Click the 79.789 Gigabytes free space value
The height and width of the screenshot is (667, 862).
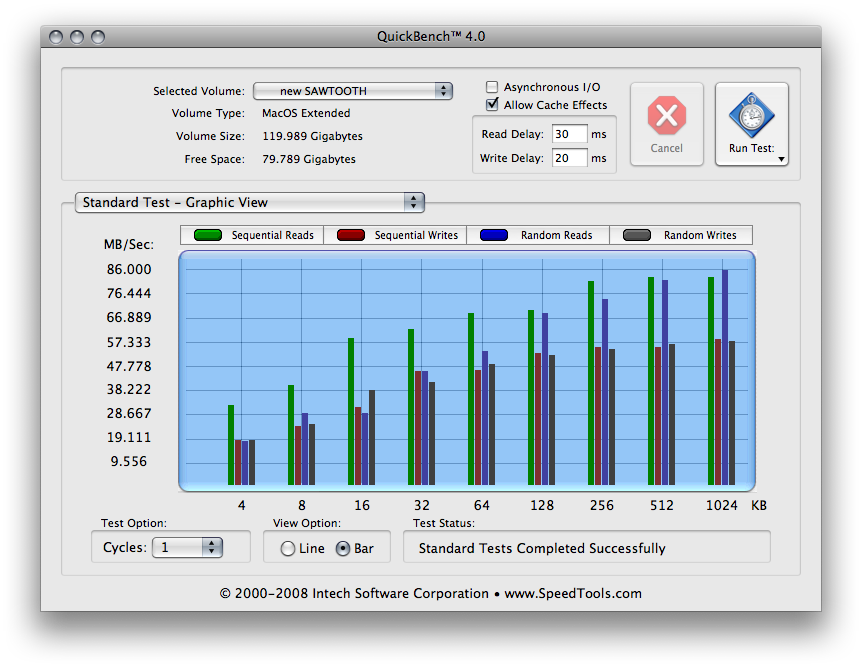pos(309,159)
